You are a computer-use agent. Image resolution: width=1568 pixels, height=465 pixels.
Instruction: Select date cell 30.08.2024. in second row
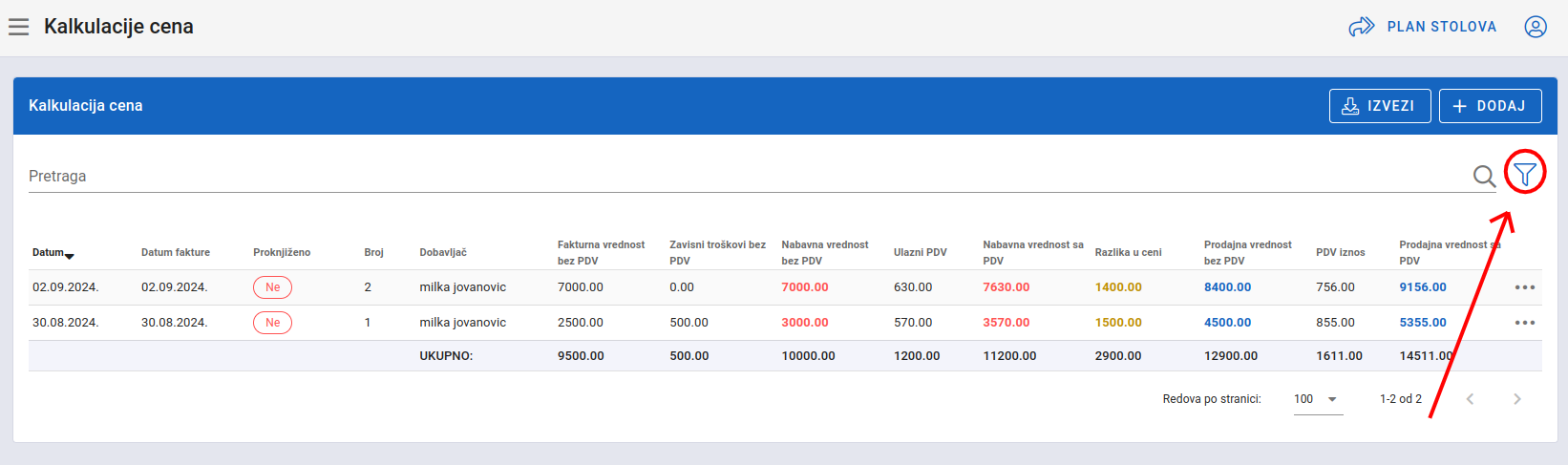click(66, 323)
